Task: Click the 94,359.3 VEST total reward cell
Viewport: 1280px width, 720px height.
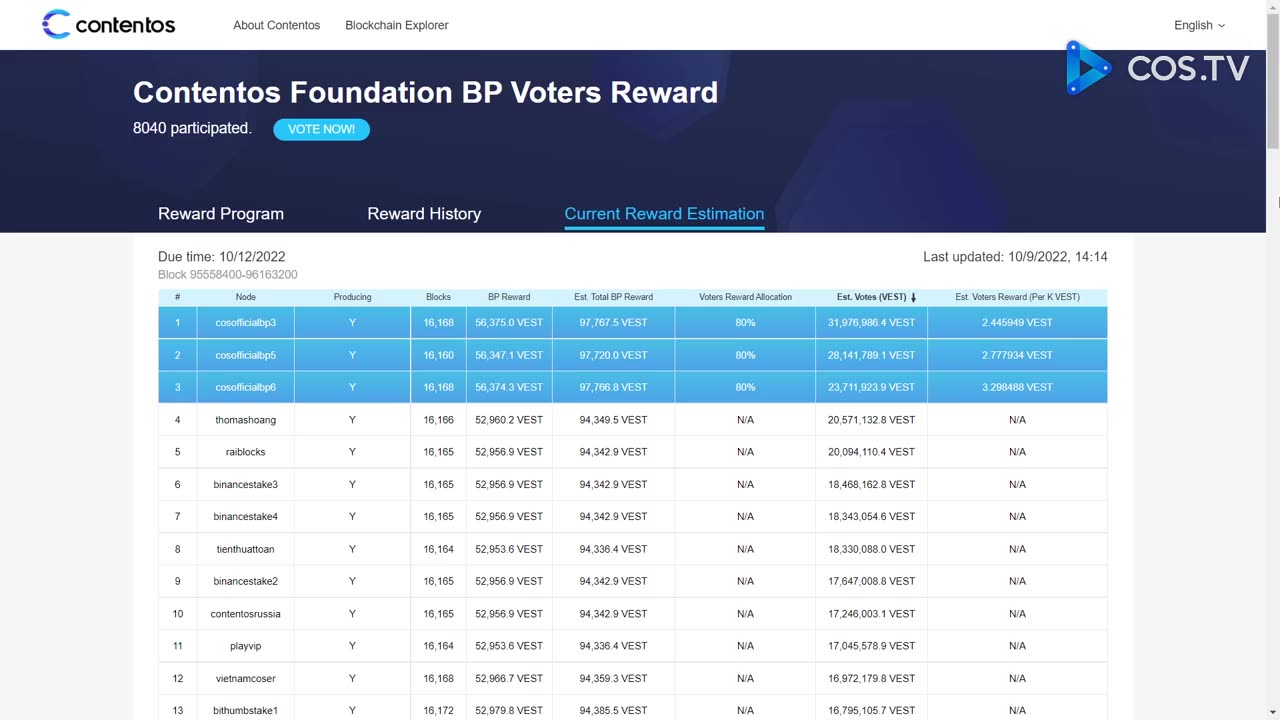Action: (613, 679)
